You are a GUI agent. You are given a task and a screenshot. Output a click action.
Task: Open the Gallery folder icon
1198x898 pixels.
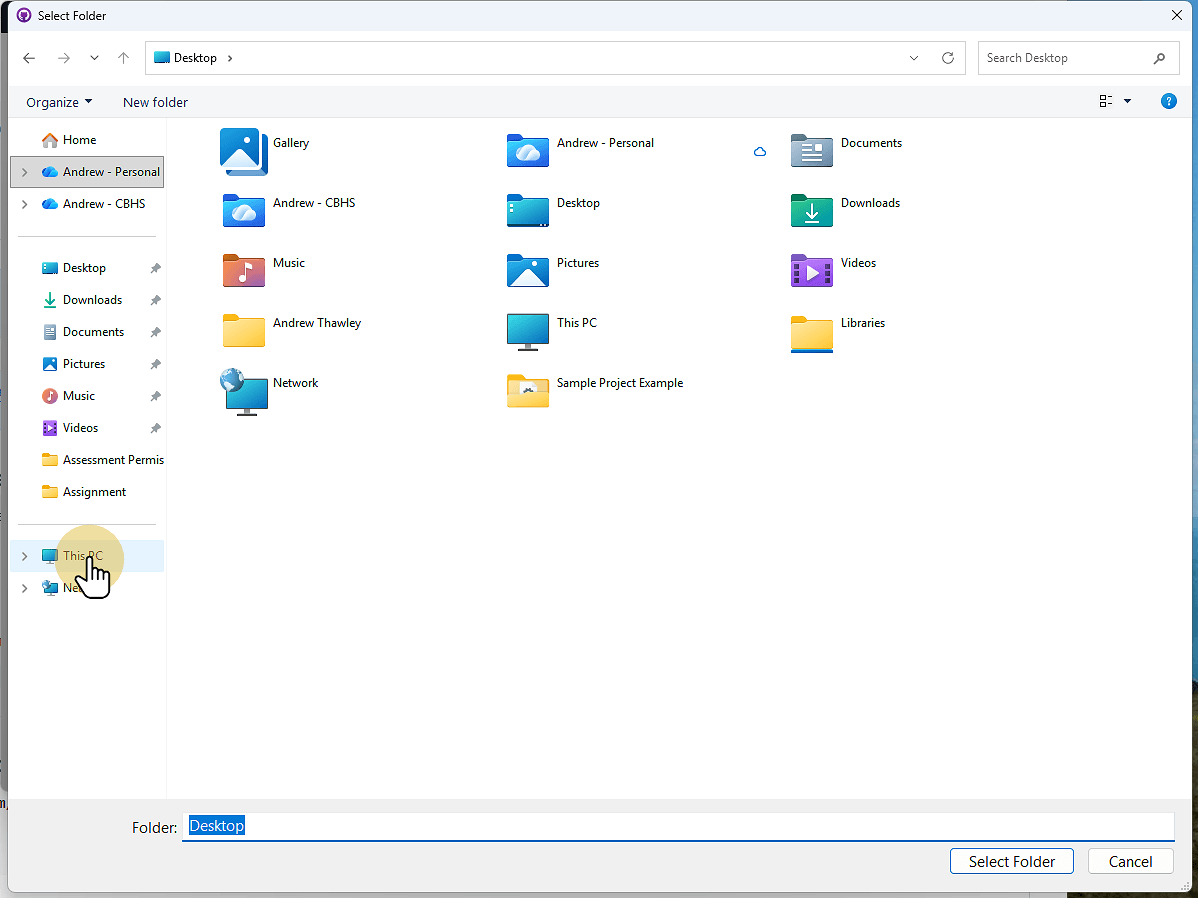tap(243, 151)
